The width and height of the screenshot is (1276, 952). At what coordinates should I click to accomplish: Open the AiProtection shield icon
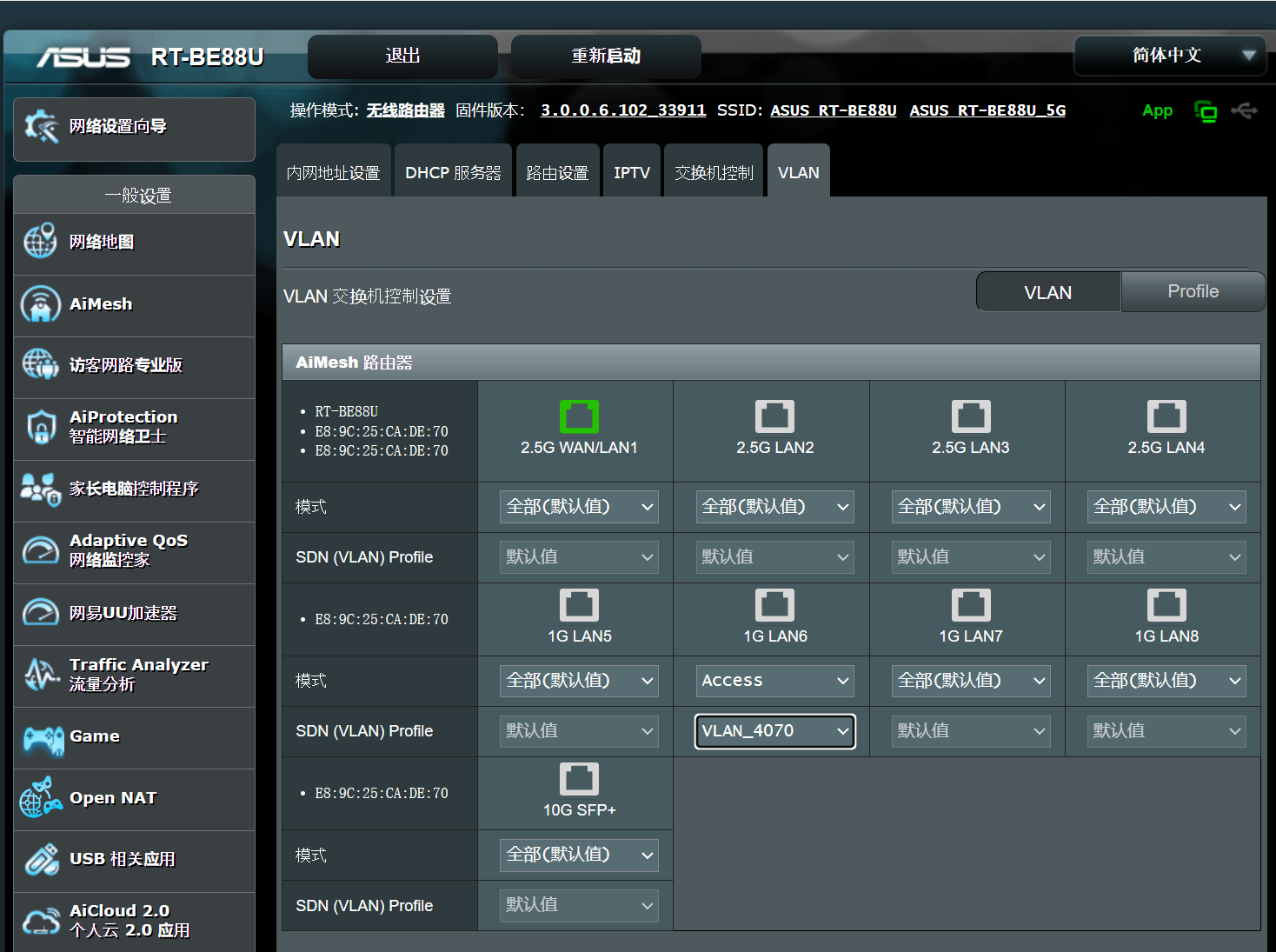click(x=41, y=427)
